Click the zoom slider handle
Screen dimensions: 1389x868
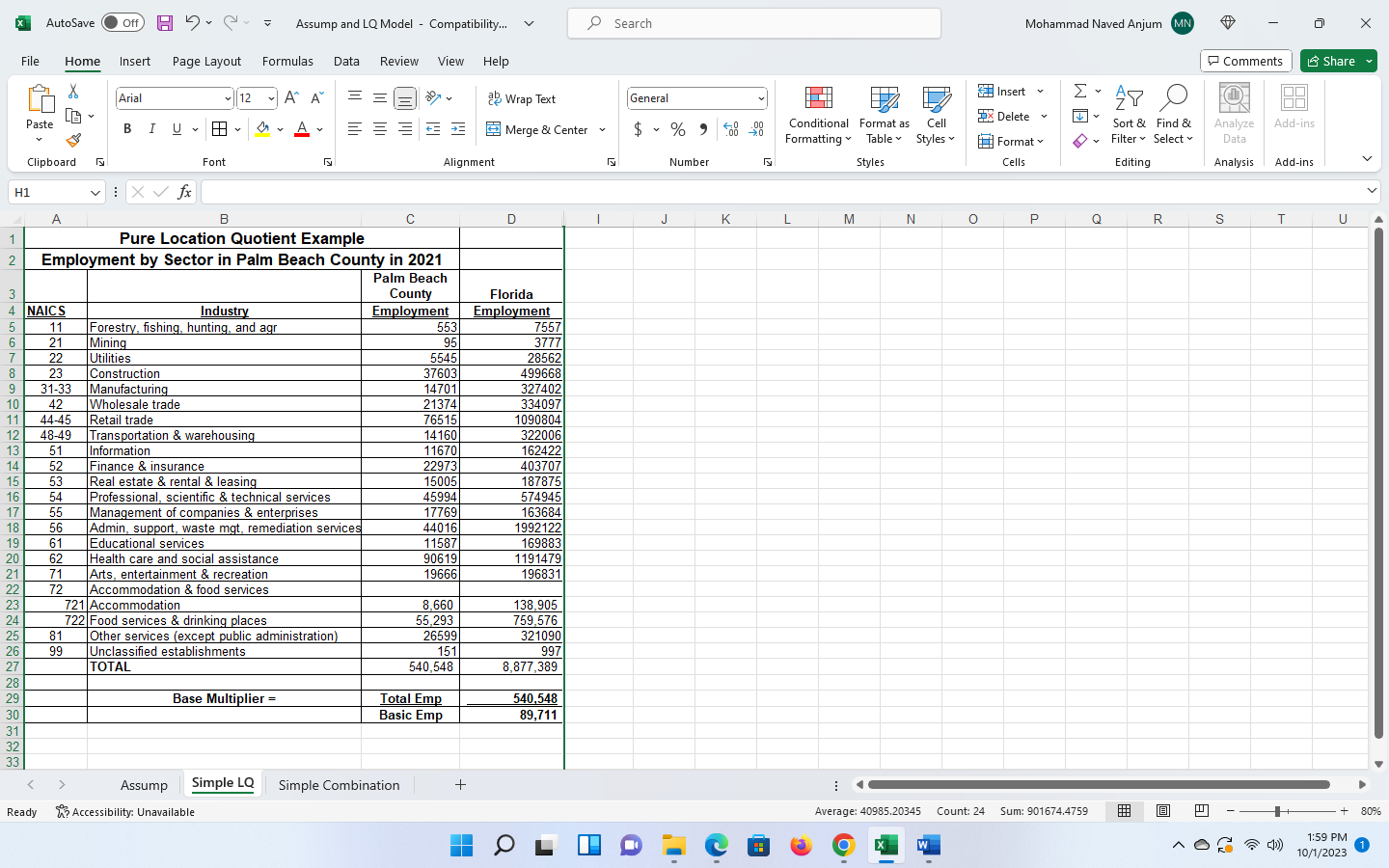pos(1276,811)
